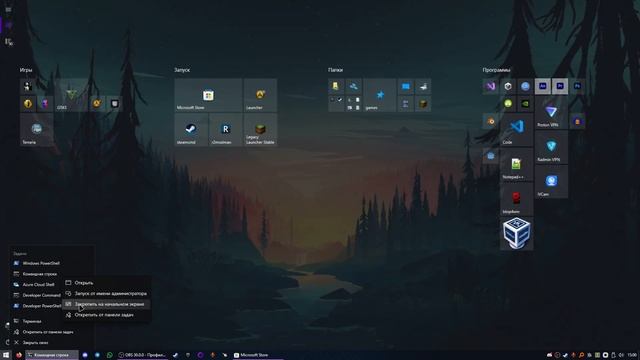The width and height of the screenshot is (640, 360).
Task: Click the Папки group header
Action: click(x=336, y=70)
